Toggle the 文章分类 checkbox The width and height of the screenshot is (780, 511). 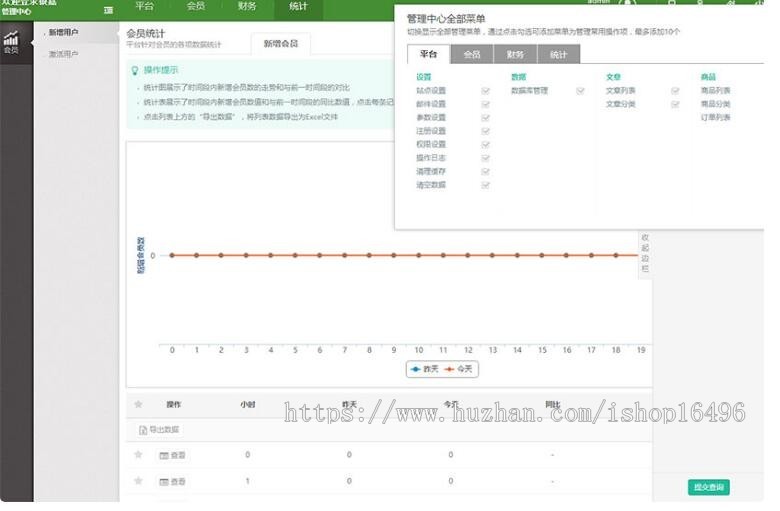675,104
